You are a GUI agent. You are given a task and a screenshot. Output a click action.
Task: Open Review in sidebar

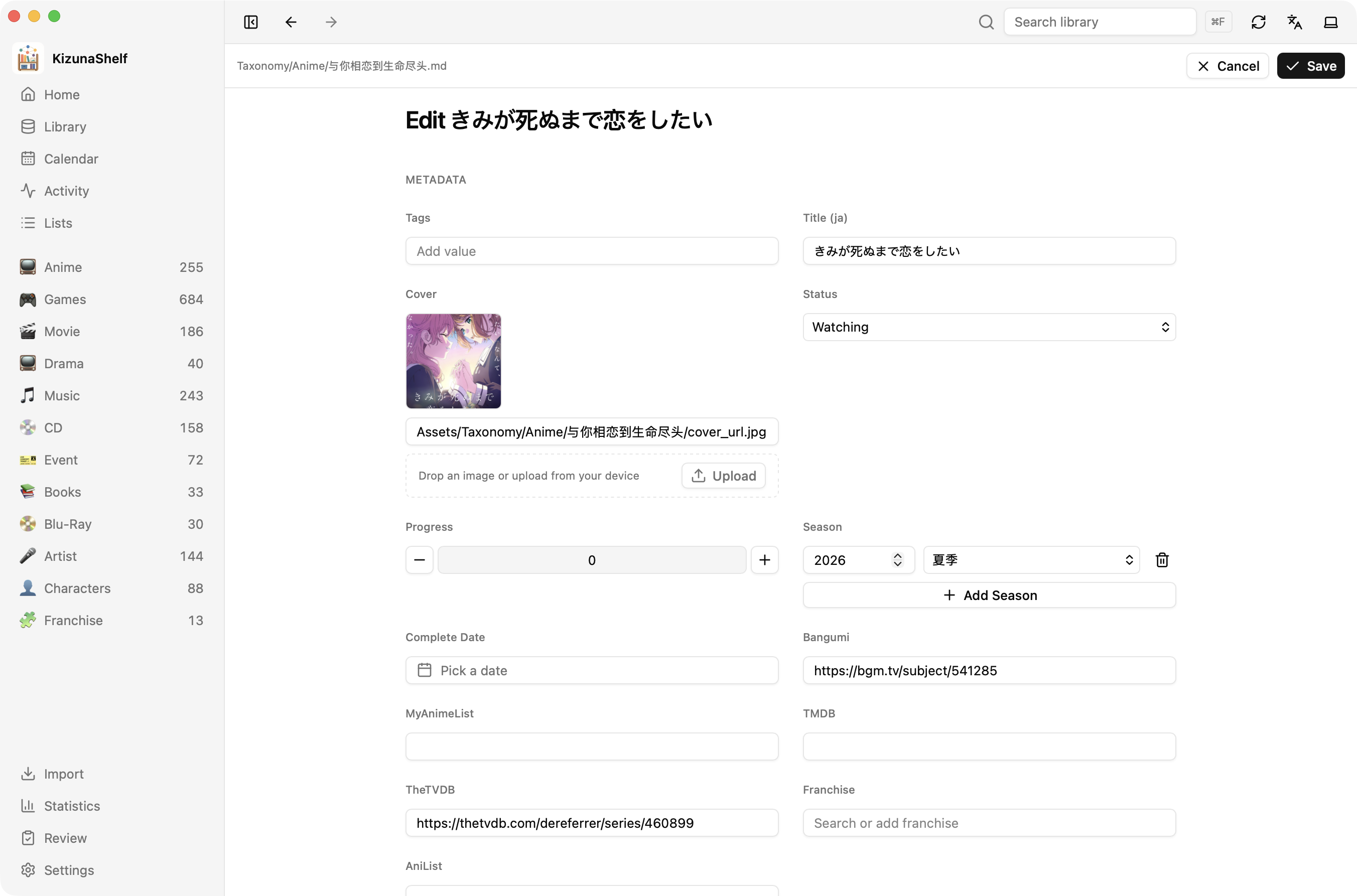click(111, 838)
